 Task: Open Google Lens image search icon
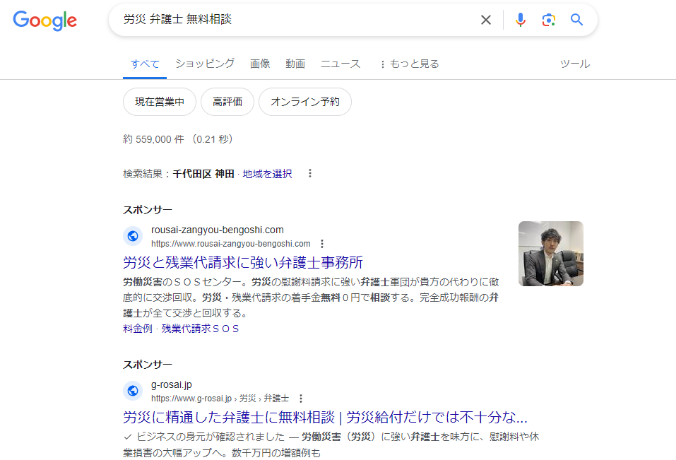tap(548, 20)
